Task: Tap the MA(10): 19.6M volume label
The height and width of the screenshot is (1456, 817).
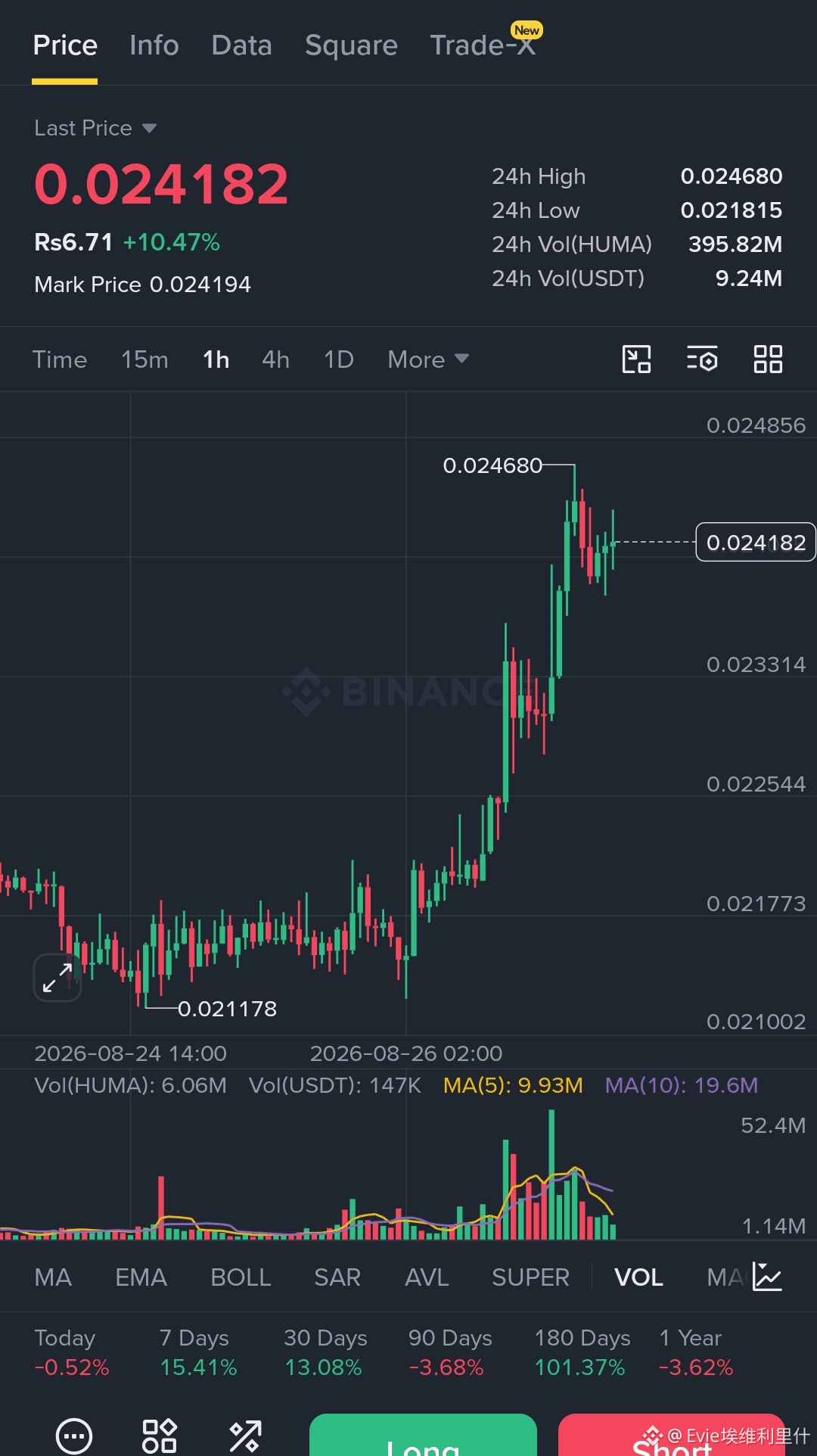Action: pos(682,1085)
